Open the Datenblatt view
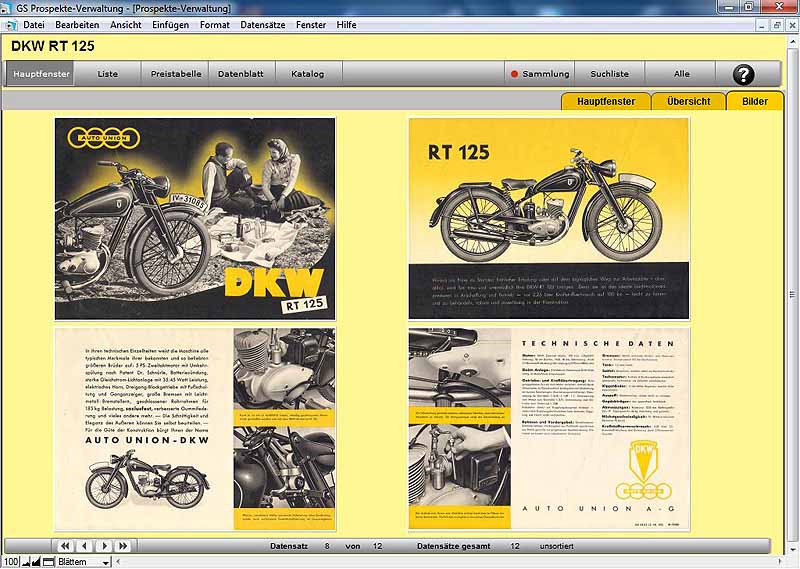The height and width of the screenshot is (569, 800). coord(241,74)
